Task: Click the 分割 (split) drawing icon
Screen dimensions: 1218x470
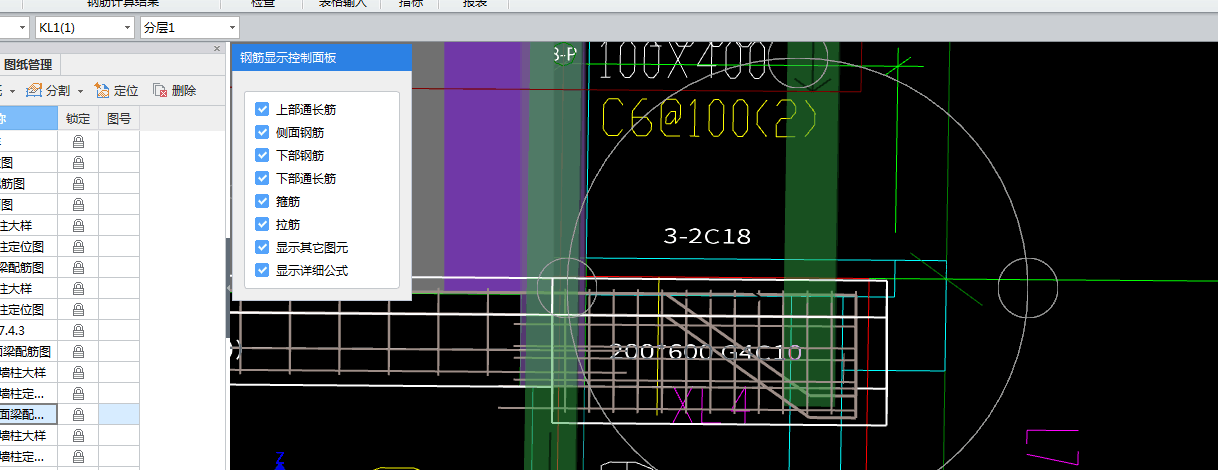Action: (34, 91)
